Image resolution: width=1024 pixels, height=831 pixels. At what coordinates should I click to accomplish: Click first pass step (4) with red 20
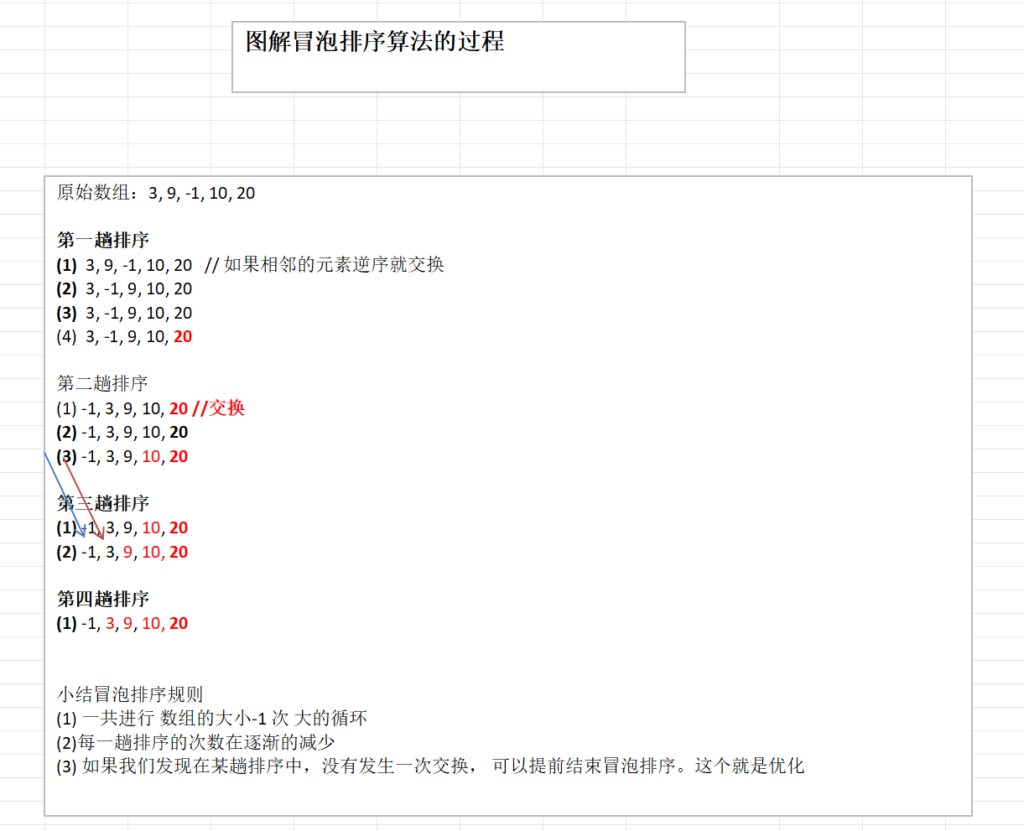point(124,336)
